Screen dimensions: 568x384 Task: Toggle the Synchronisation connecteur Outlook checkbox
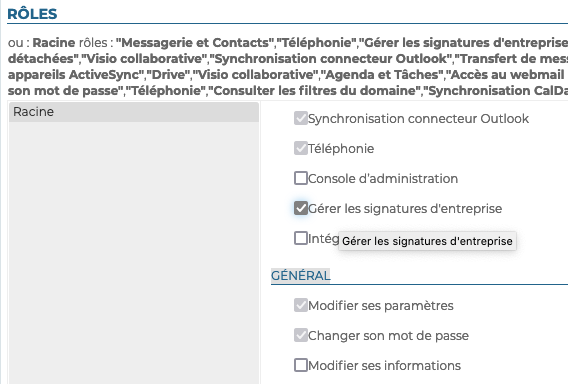[x=301, y=118]
